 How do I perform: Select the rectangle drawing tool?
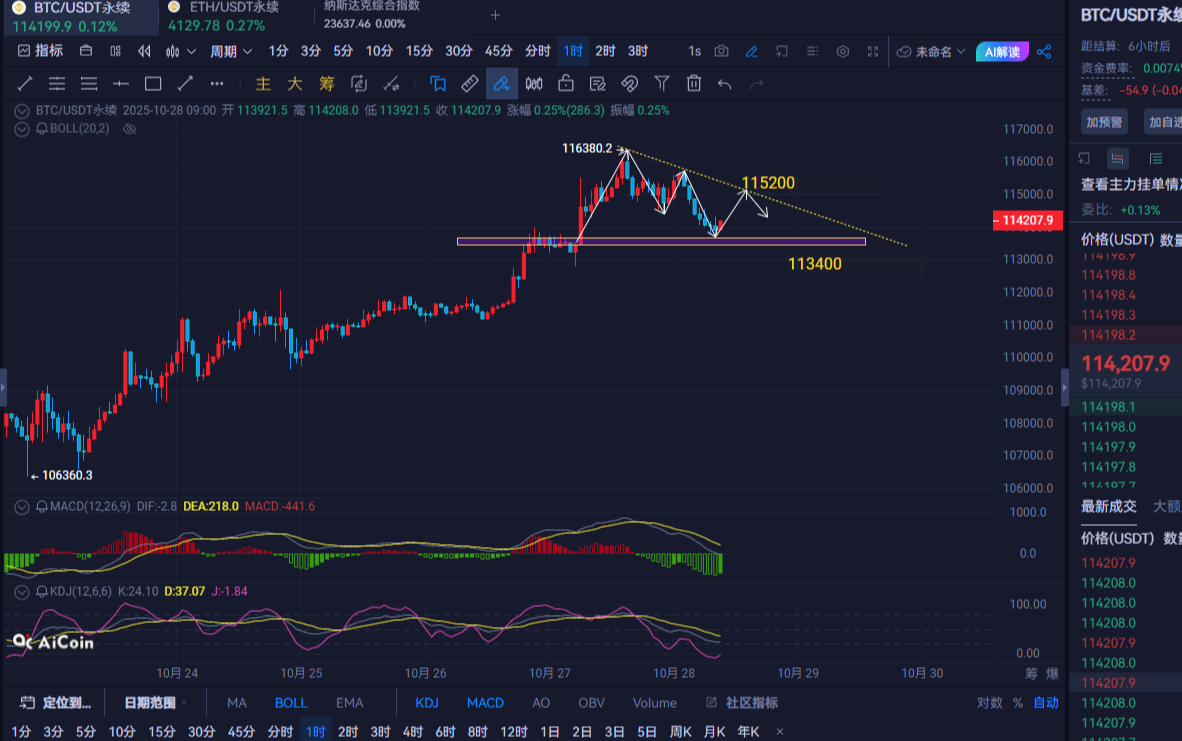click(153, 84)
